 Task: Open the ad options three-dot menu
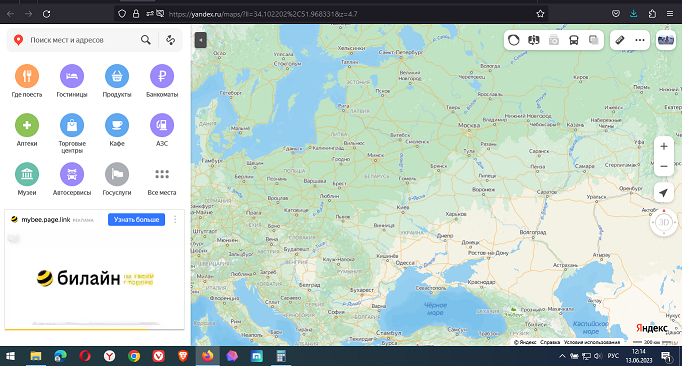[x=175, y=219]
